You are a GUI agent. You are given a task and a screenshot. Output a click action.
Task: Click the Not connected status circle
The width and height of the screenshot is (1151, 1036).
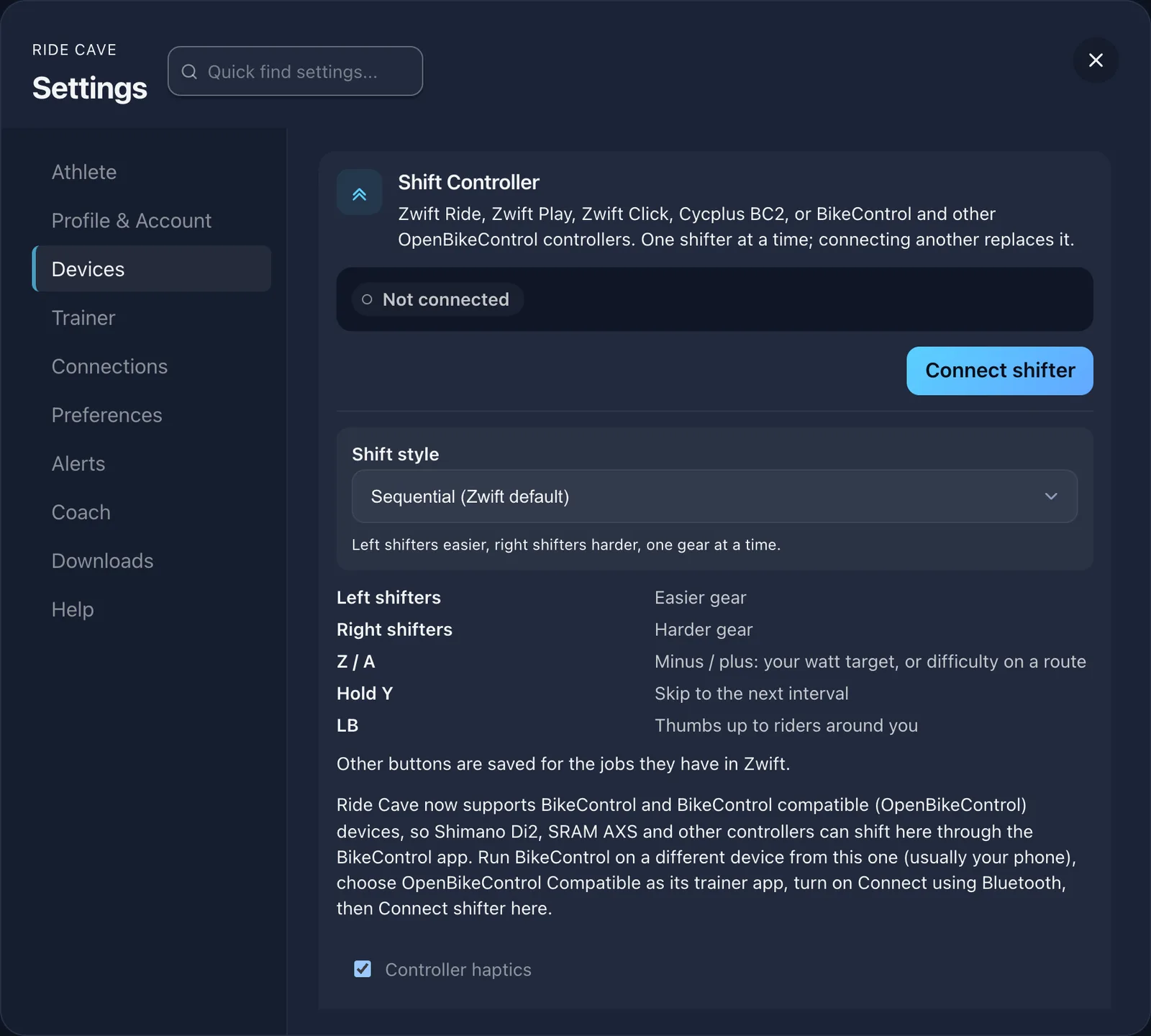click(367, 299)
